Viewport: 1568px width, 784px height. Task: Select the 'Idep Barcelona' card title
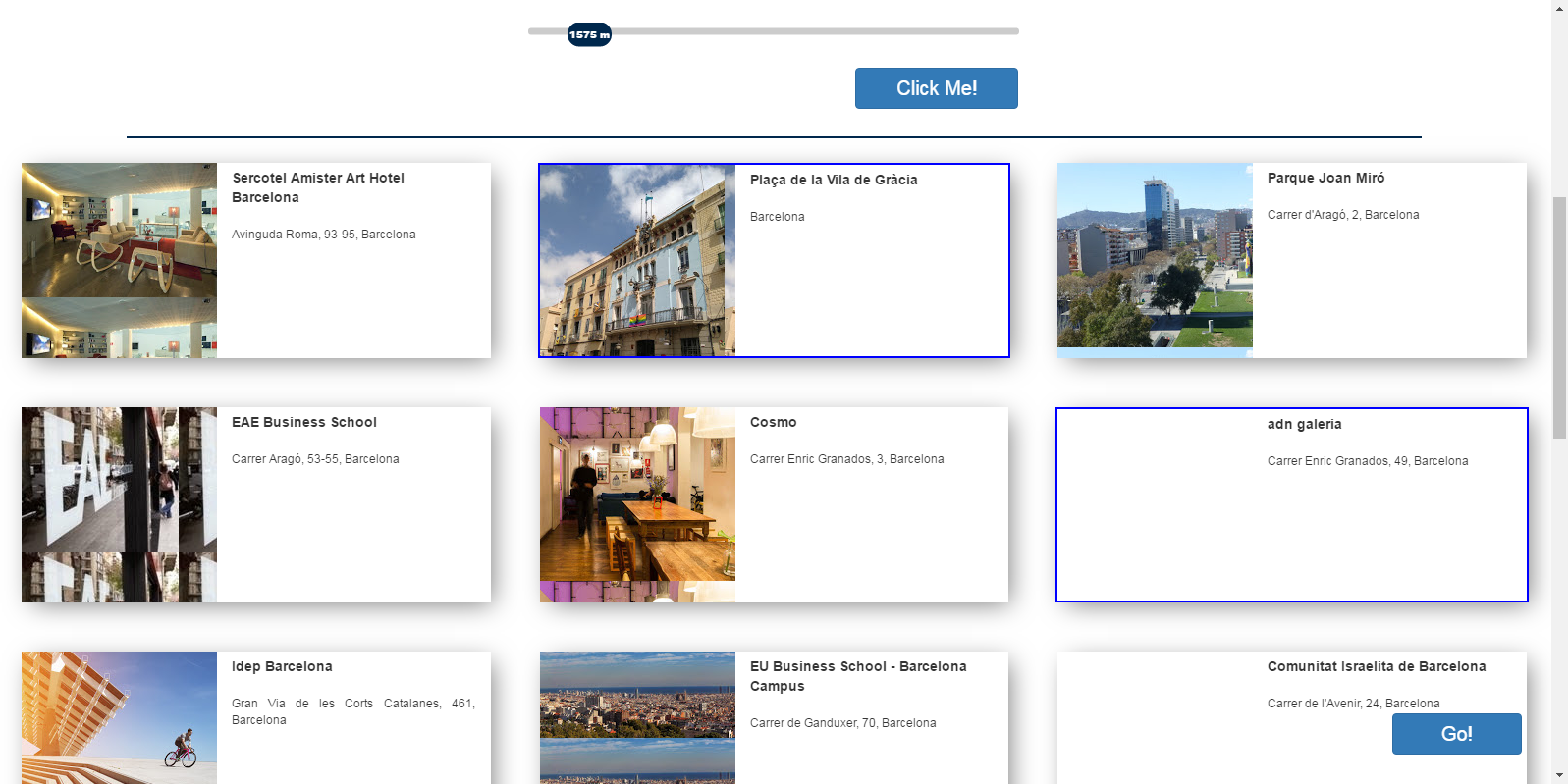[282, 666]
